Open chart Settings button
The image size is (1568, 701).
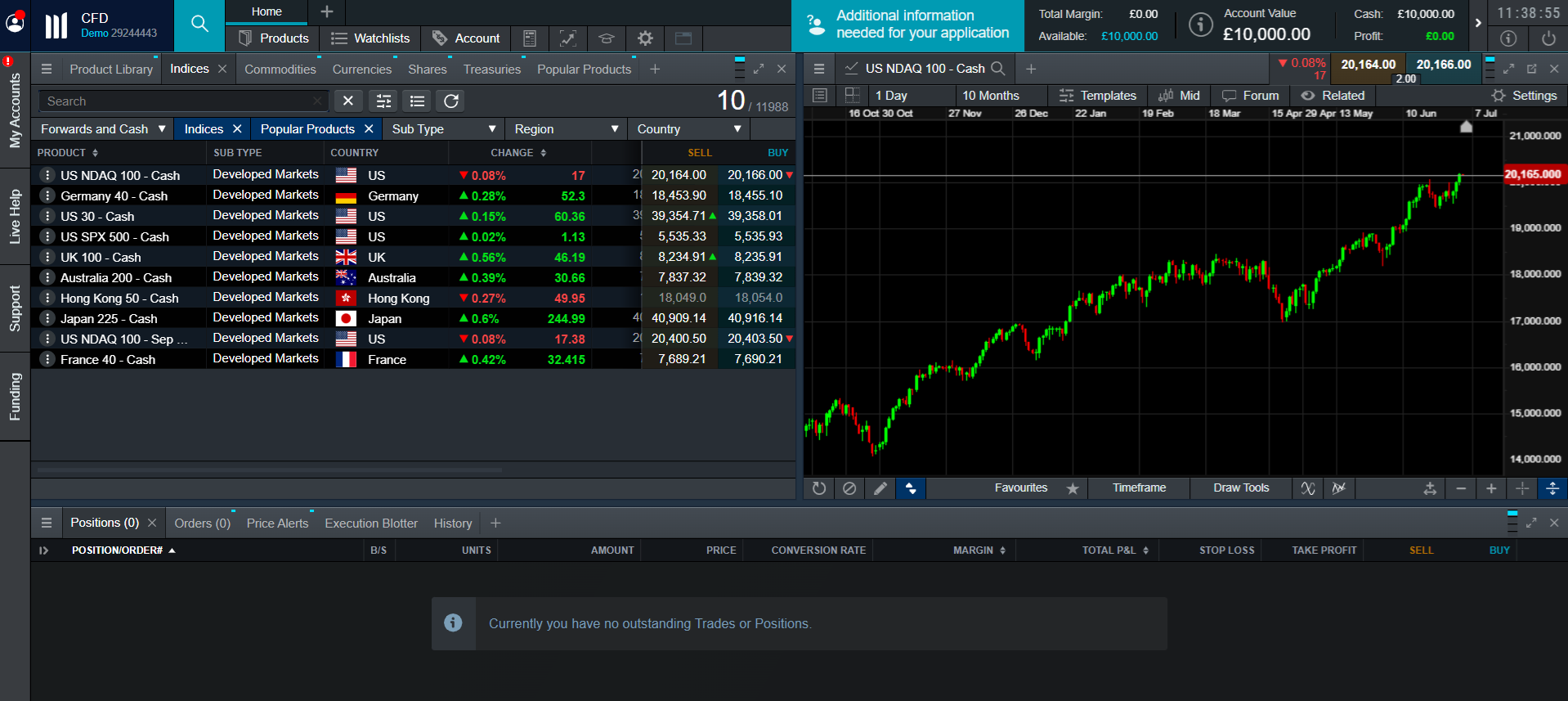(x=1525, y=96)
